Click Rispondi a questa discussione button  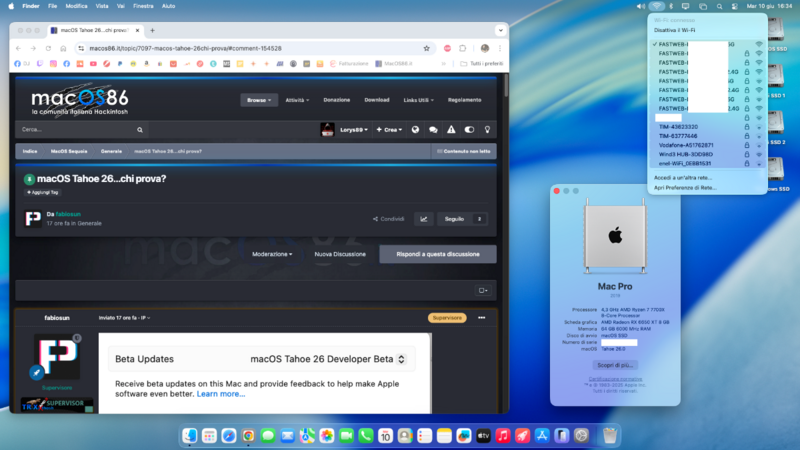tap(438, 254)
